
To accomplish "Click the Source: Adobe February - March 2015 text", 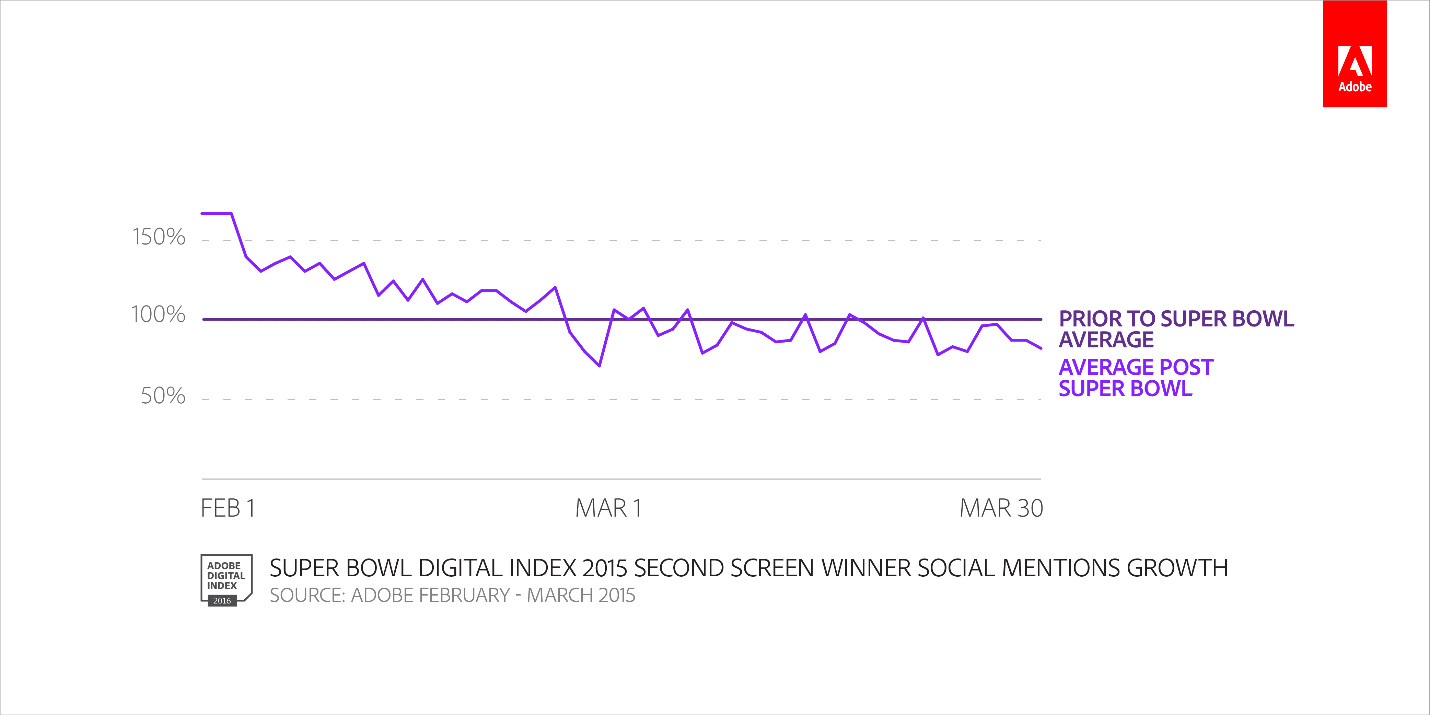I will coord(453,597).
